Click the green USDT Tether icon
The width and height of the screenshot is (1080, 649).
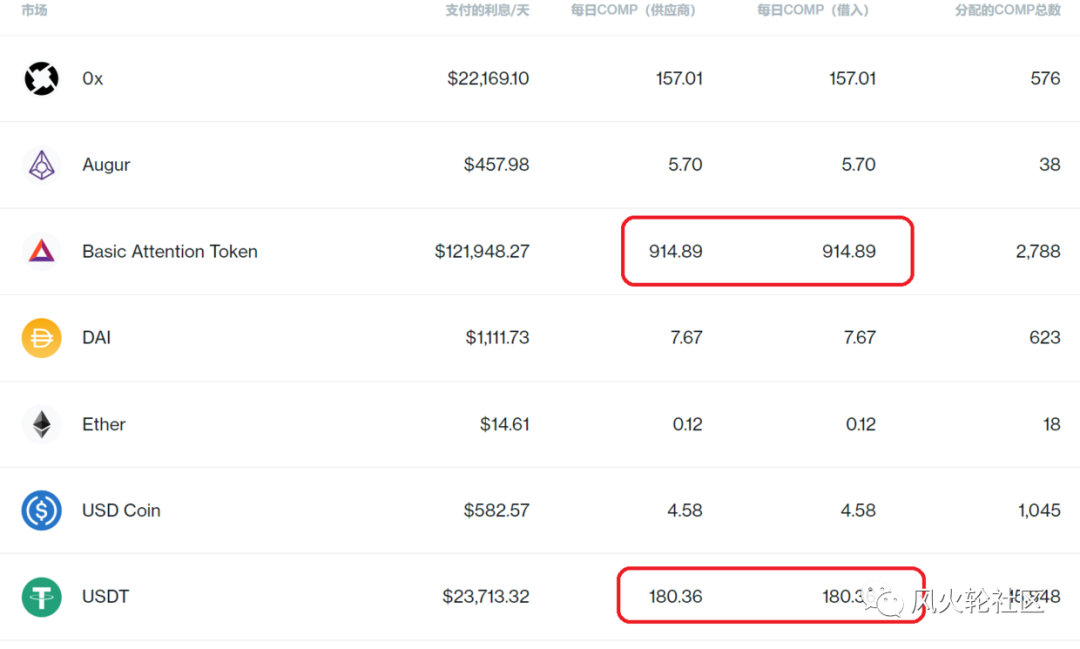click(41, 597)
